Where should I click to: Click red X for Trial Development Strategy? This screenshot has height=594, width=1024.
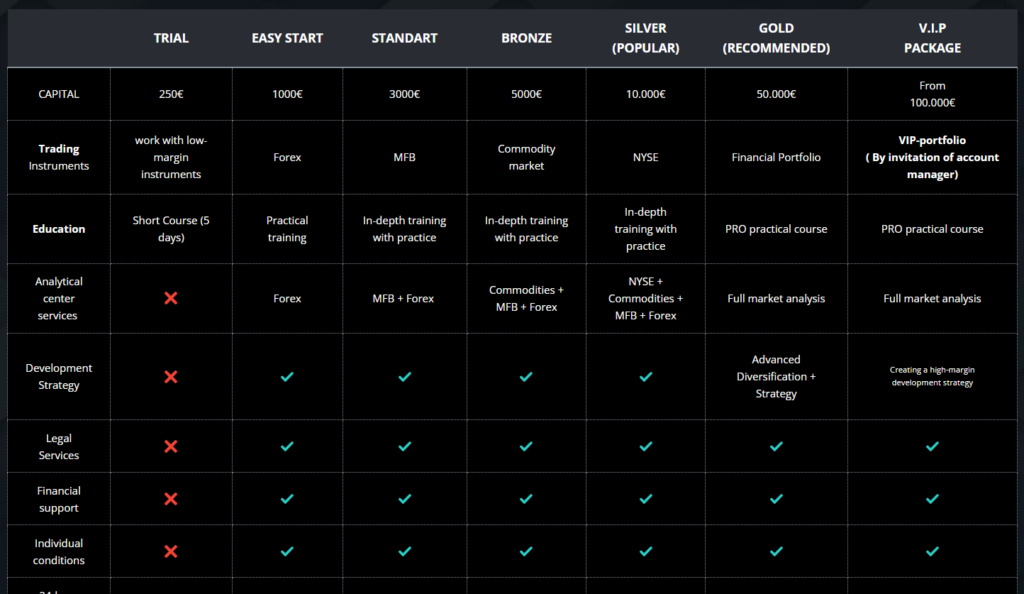(171, 377)
